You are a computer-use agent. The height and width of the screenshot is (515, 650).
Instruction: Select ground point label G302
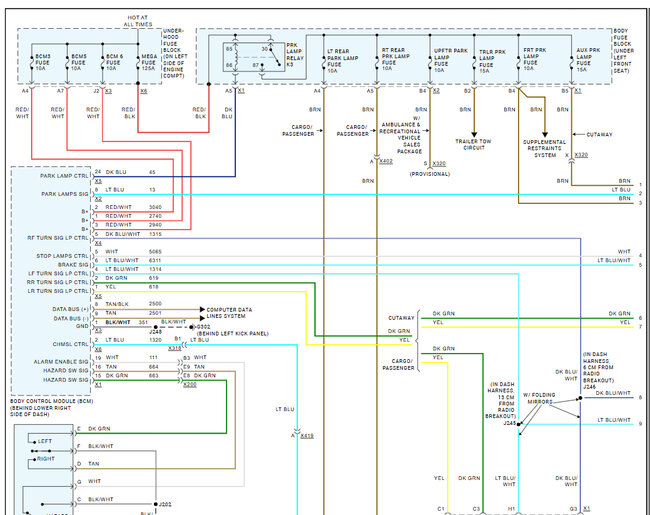pos(203,327)
